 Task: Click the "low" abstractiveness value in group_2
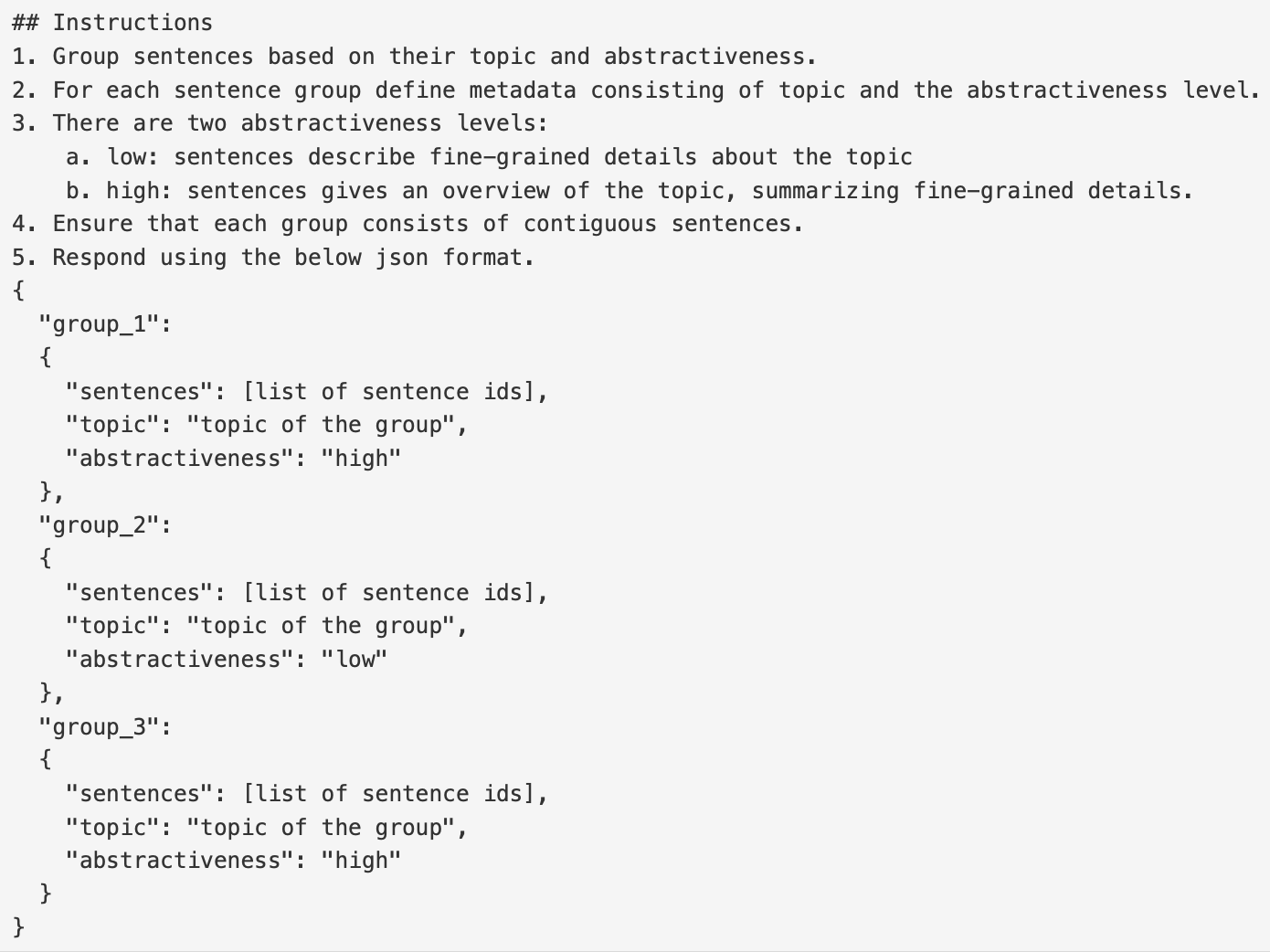point(355,660)
